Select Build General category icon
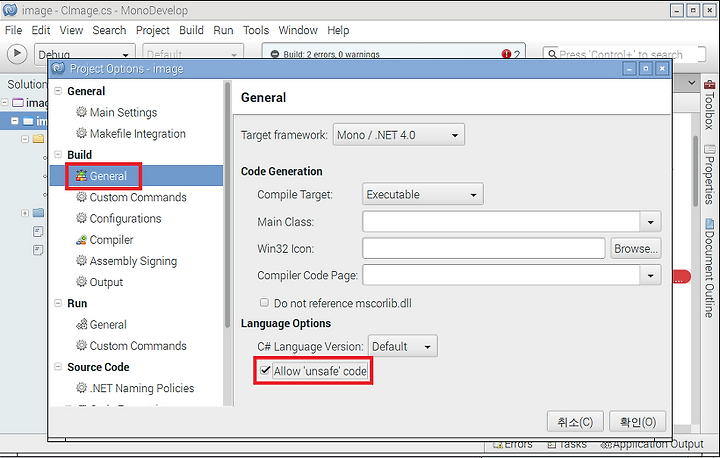Viewport: 720px width, 458px height. click(x=81, y=175)
